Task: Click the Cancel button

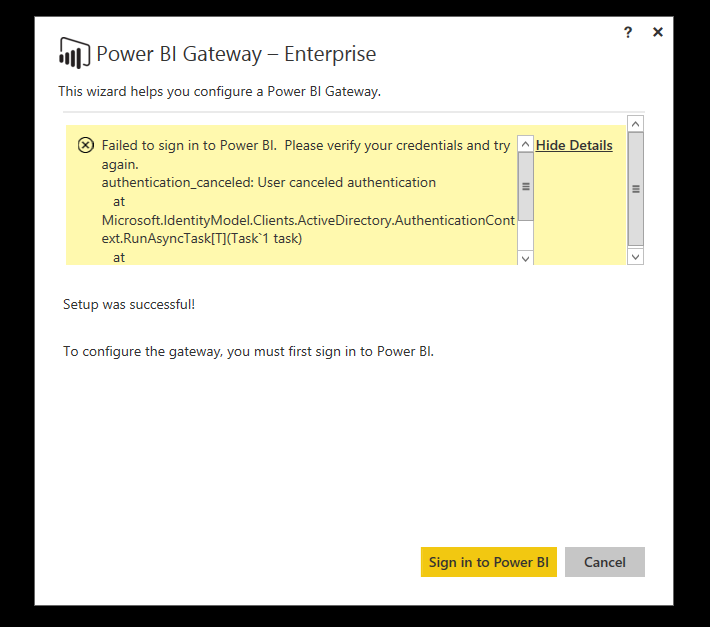Action: [x=604, y=562]
